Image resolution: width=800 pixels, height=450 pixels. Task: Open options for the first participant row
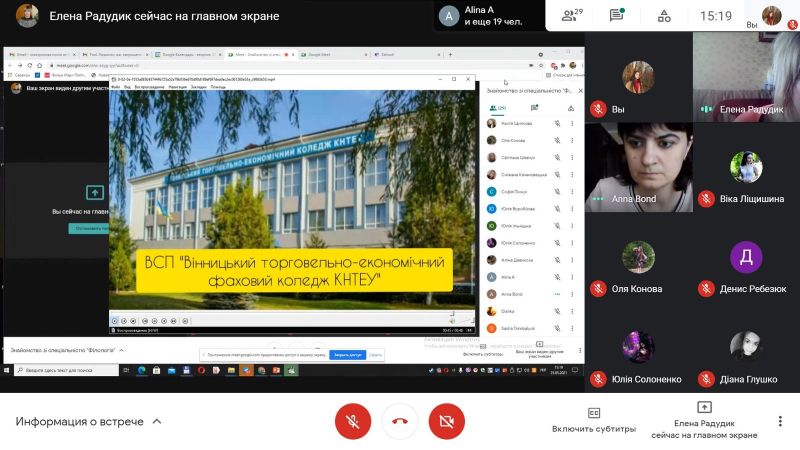tap(572, 123)
